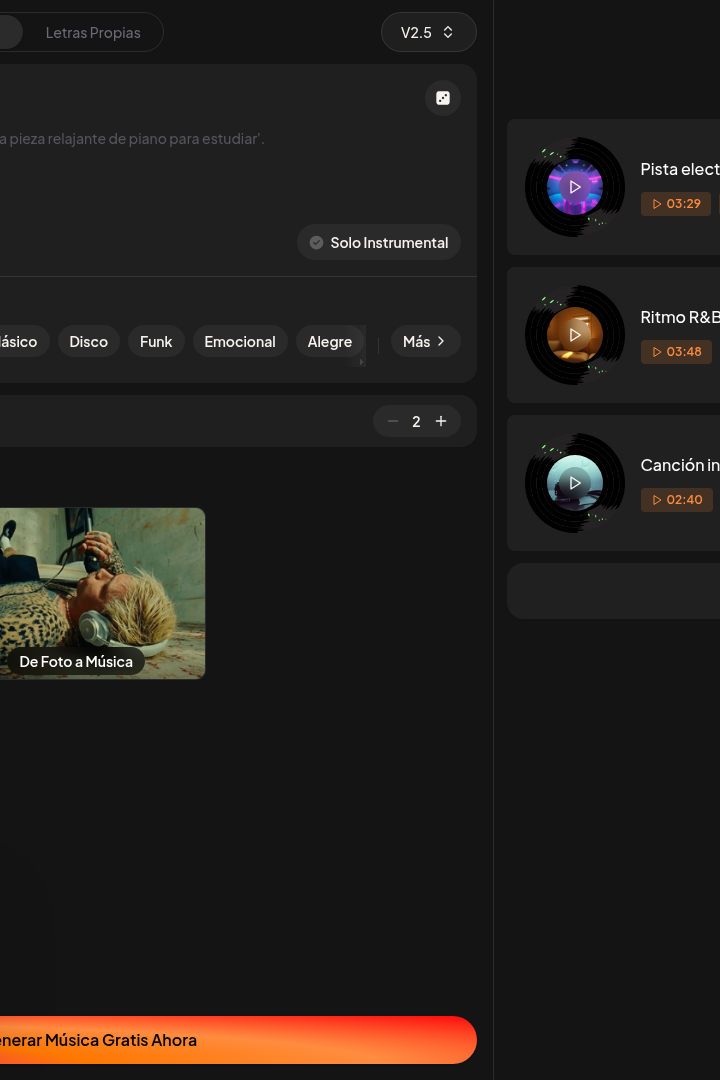
Task: Select the Alegre style tag
Action: [x=330, y=342]
